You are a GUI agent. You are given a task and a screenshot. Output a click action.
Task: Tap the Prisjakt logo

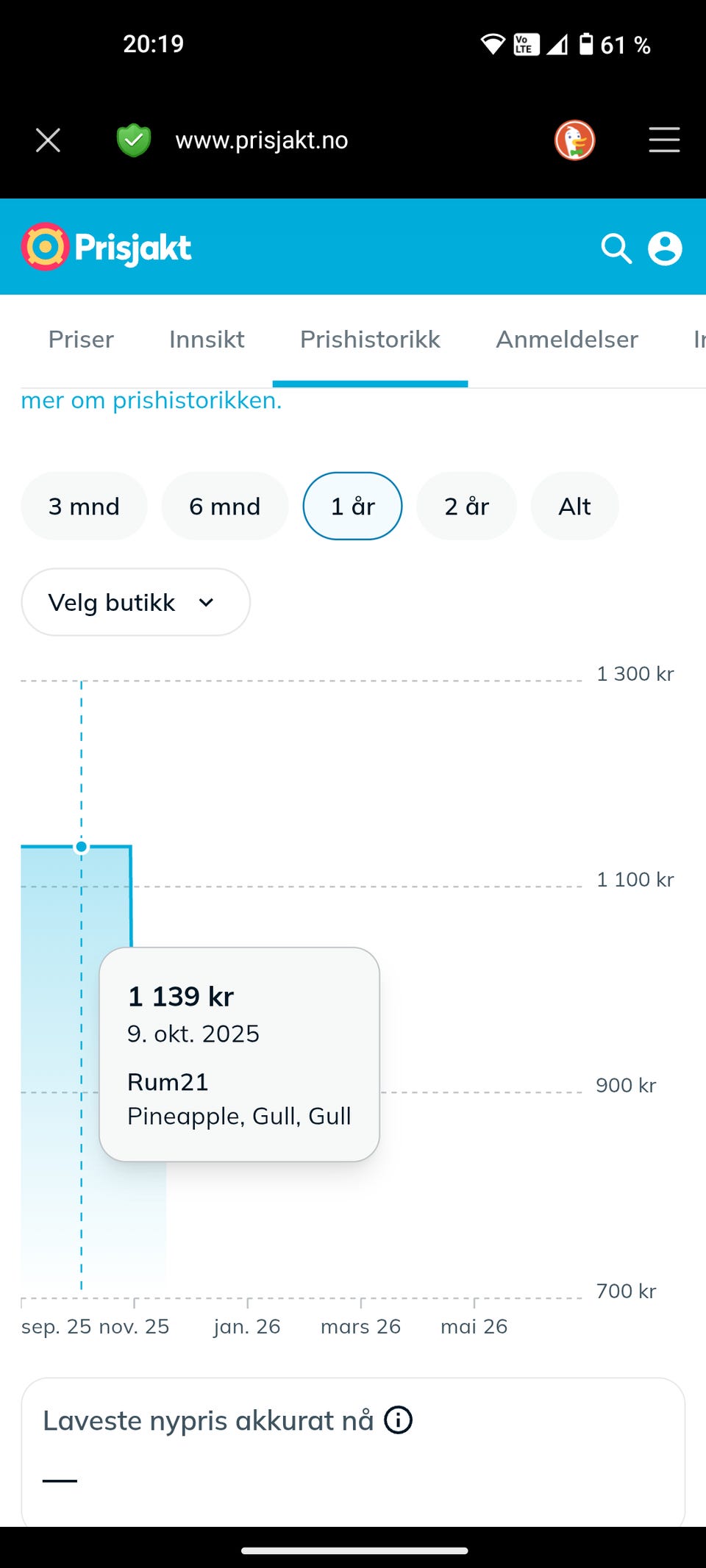[107, 247]
